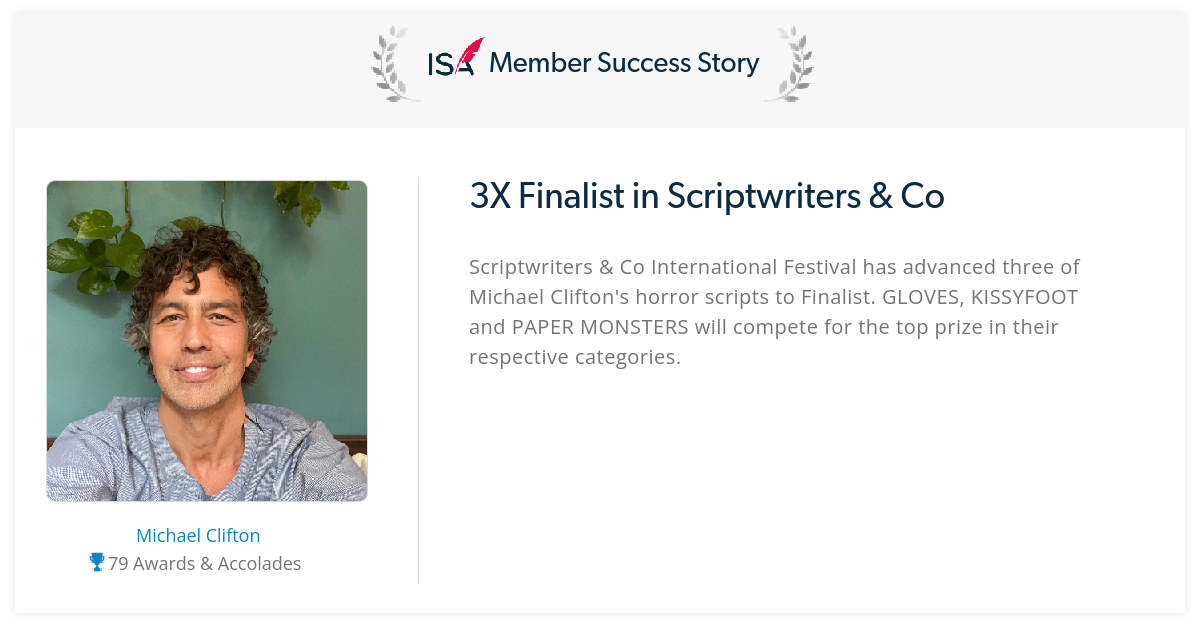1200x630 pixels.
Task: Click the left silver laurel wreath icon
Action: click(396, 64)
